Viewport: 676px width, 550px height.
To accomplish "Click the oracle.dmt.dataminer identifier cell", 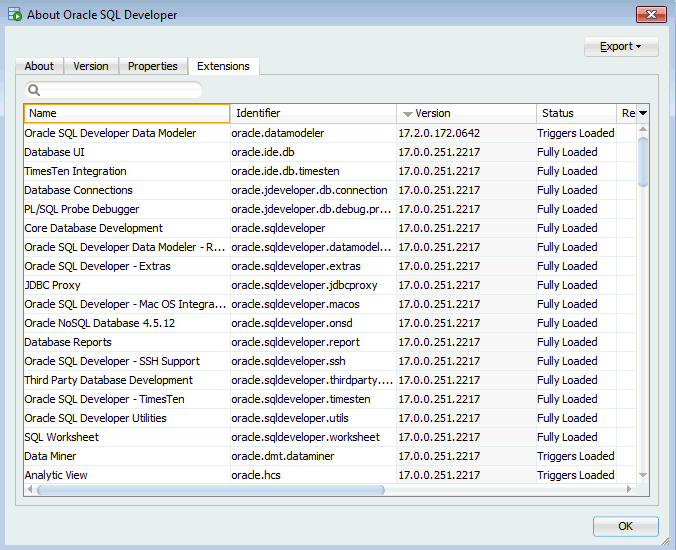I will (313, 456).
